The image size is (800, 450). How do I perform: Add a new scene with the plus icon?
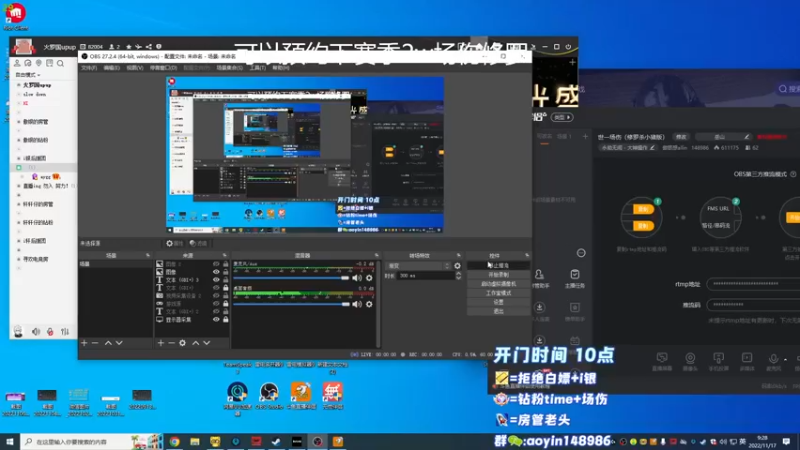click(84, 343)
